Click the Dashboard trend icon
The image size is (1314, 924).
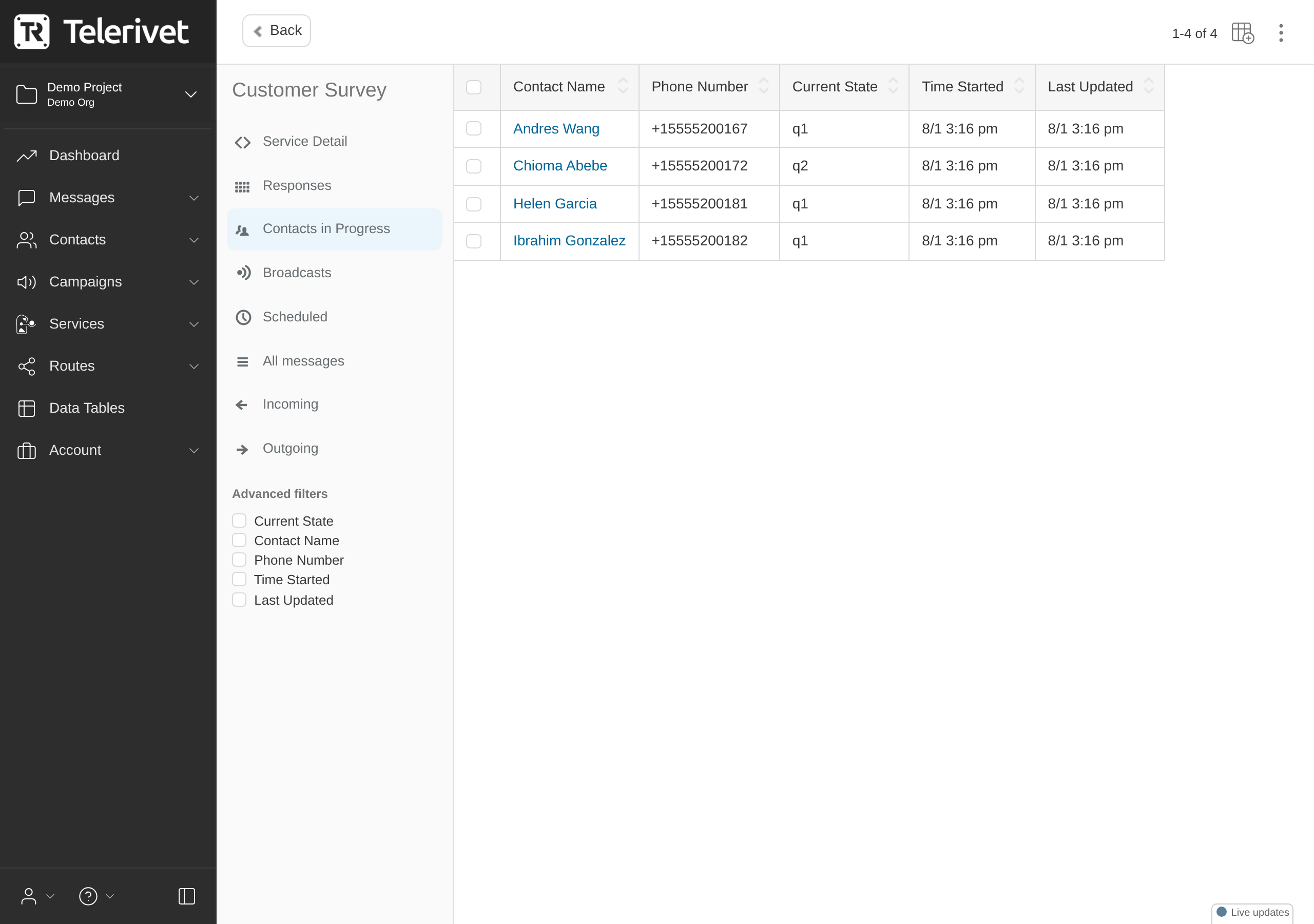click(x=26, y=156)
